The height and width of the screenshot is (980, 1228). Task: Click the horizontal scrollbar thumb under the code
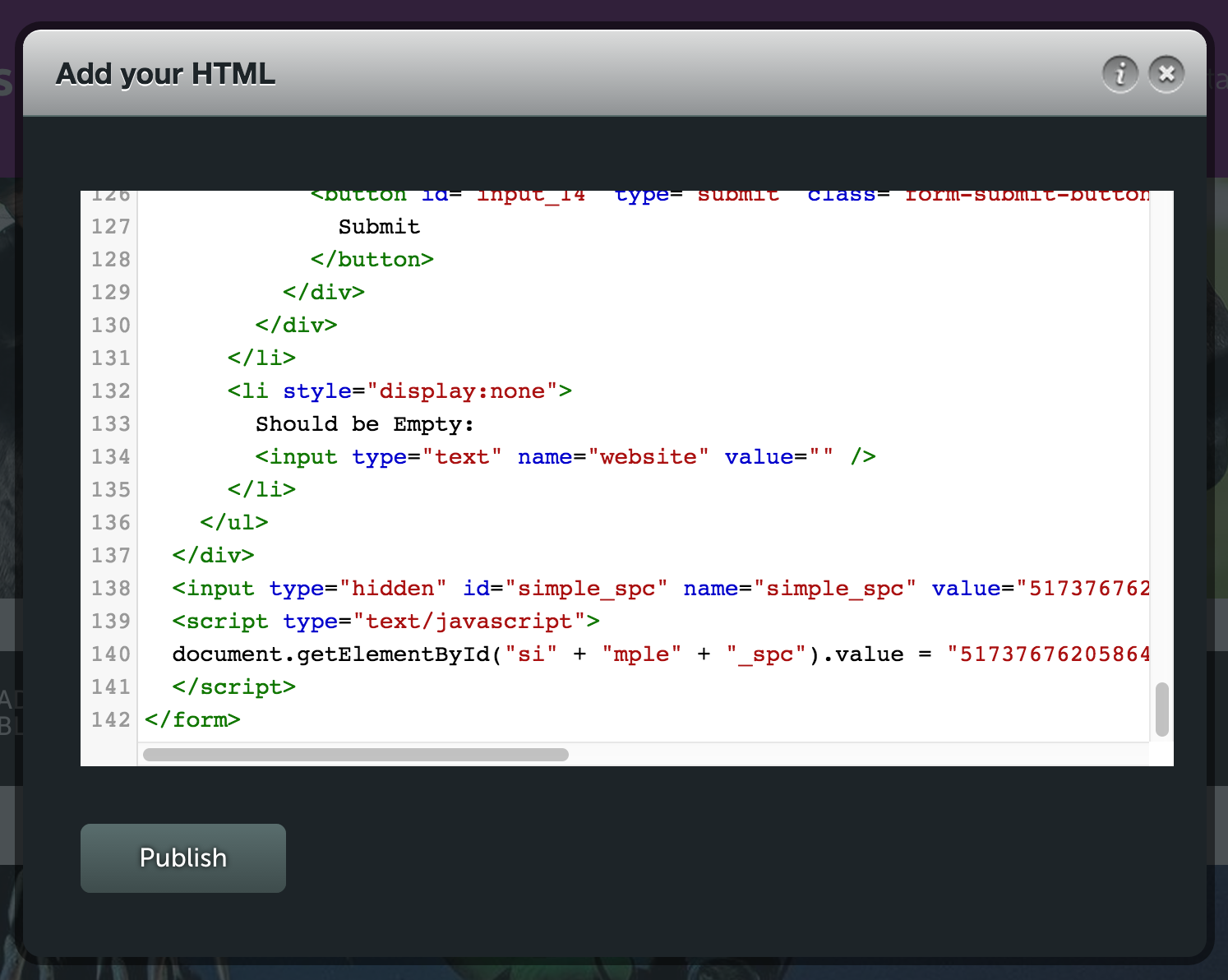[x=355, y=755]
